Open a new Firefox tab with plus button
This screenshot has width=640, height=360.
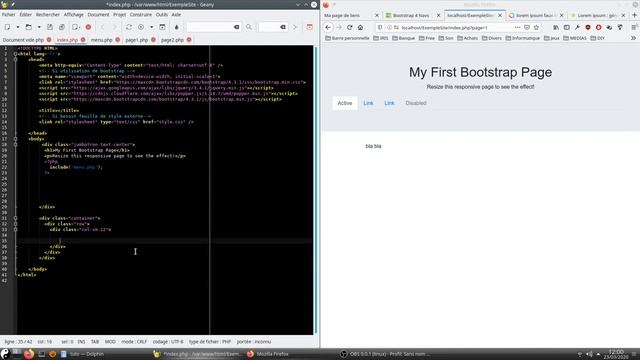point(634,15)
